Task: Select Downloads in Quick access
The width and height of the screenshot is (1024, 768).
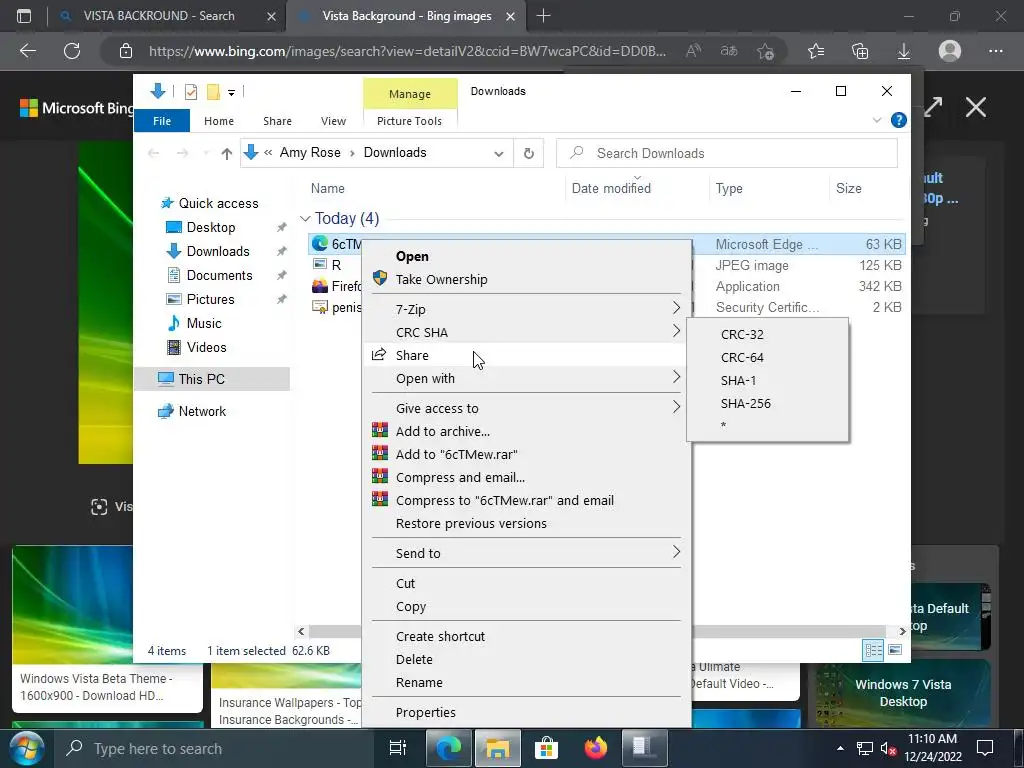Action: [x=218, y=251]
